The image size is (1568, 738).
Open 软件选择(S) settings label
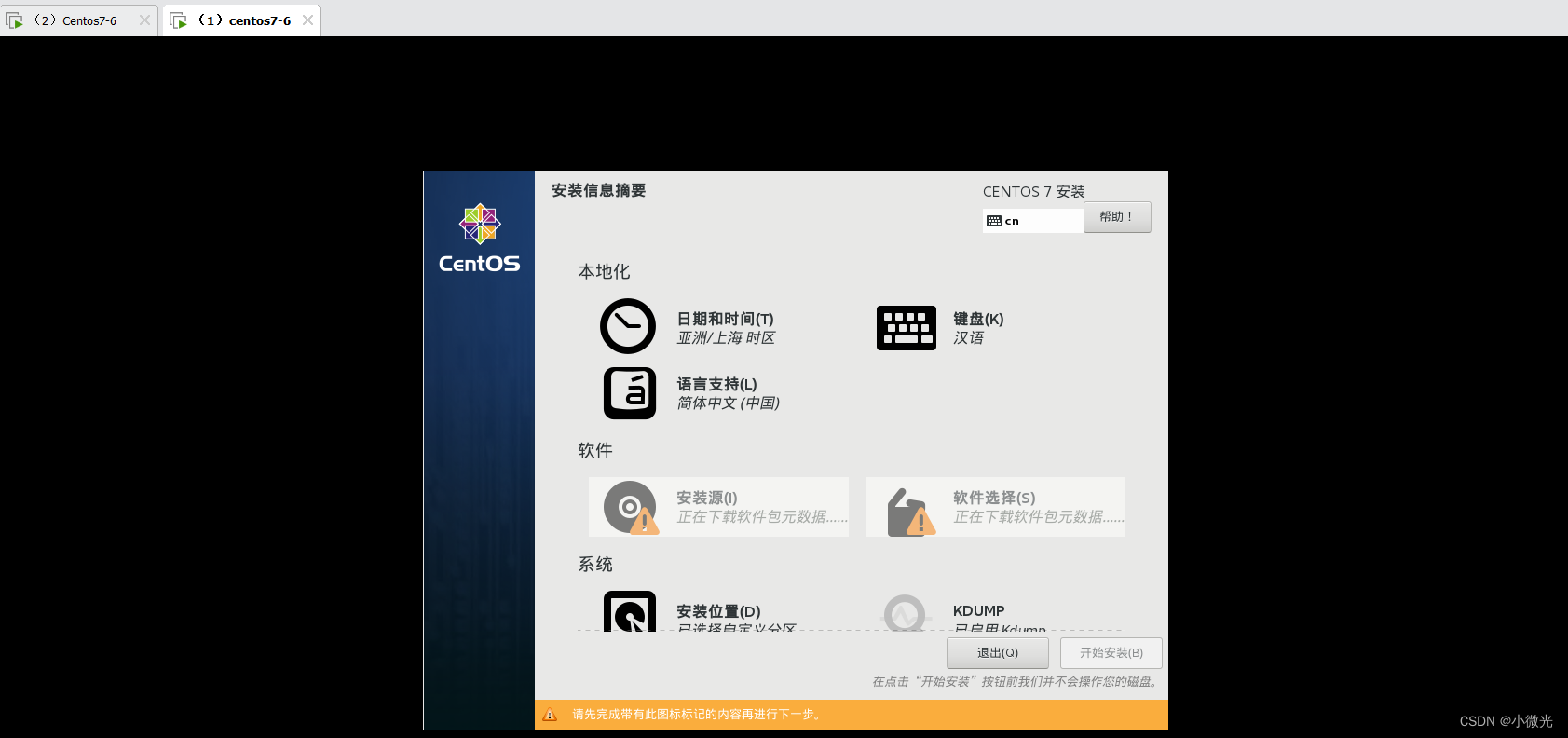click(994, 498)
